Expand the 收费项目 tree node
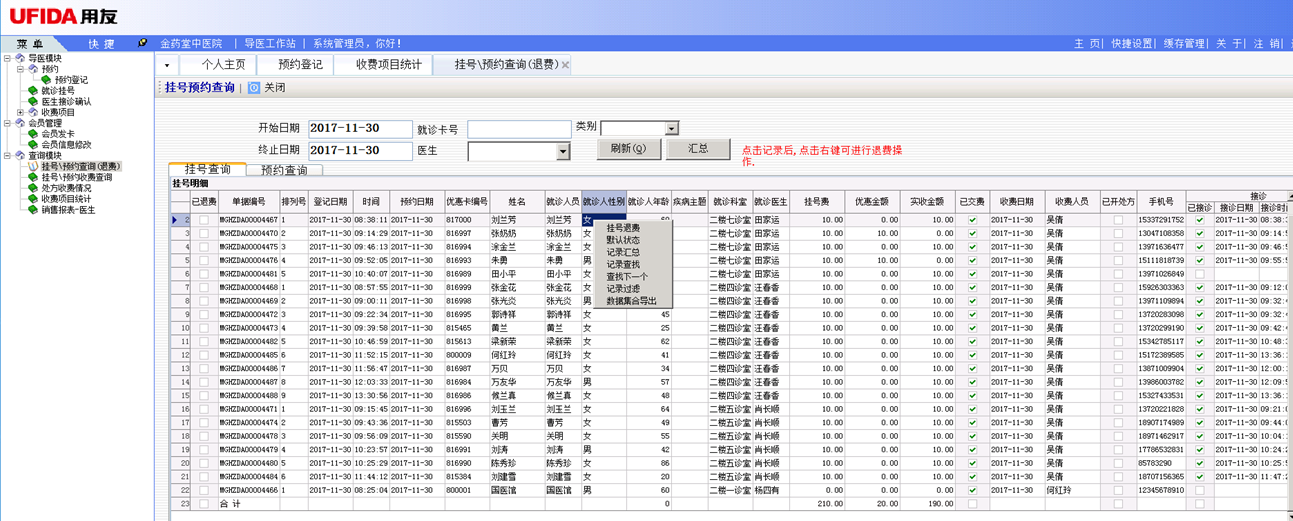Viewport: 1293px width, 521px height. coord(20,113)
